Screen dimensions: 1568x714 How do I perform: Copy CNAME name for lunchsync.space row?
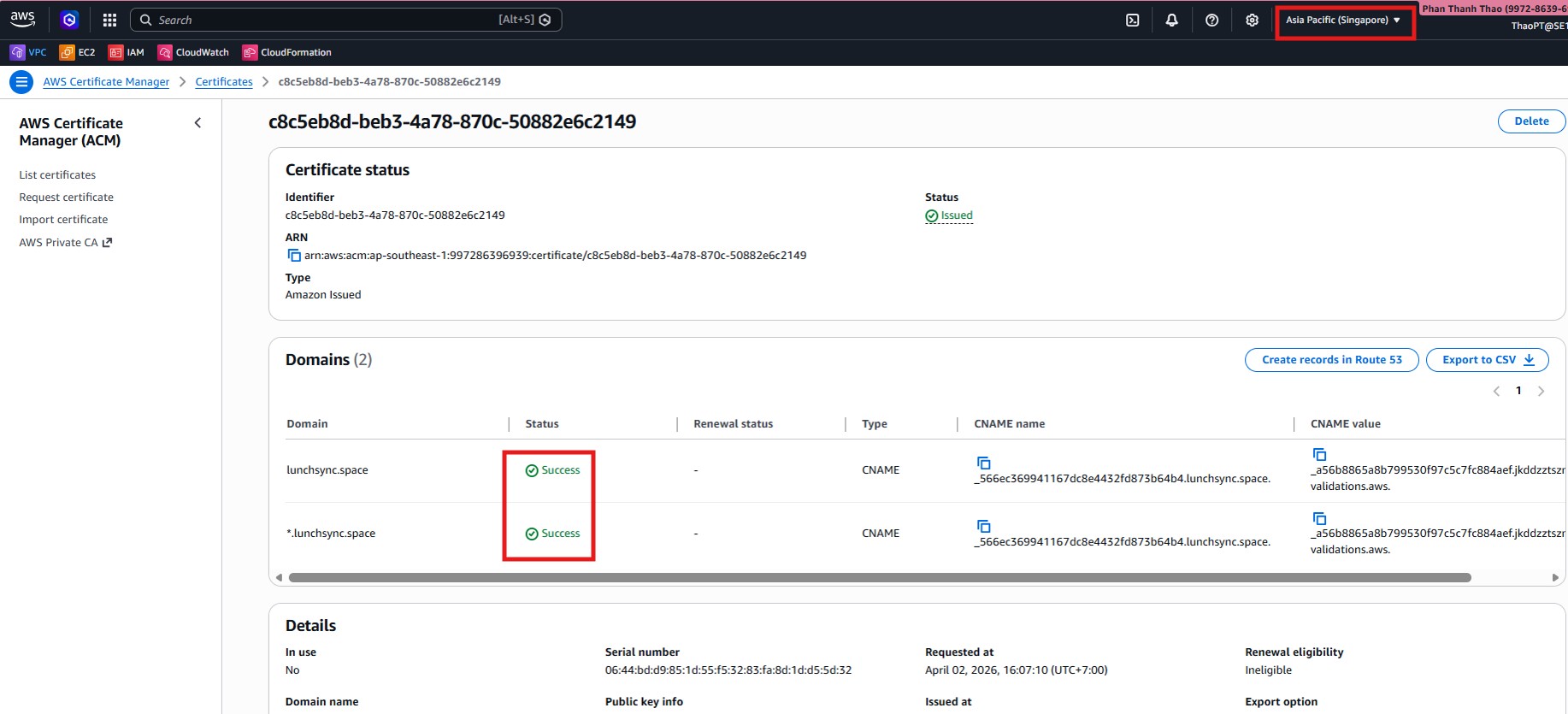[983, 463]
